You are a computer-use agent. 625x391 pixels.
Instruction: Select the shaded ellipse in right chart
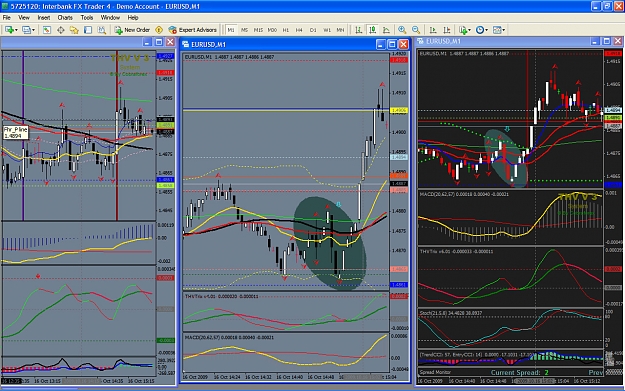(x=506, y=158)
